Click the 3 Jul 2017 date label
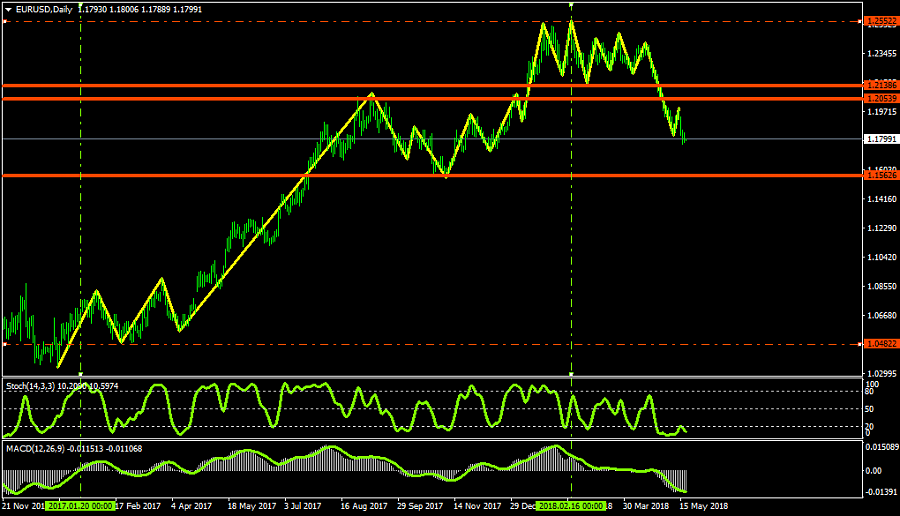Image resolution: width=900 pixels, height=516 pixels. (302, 506)
